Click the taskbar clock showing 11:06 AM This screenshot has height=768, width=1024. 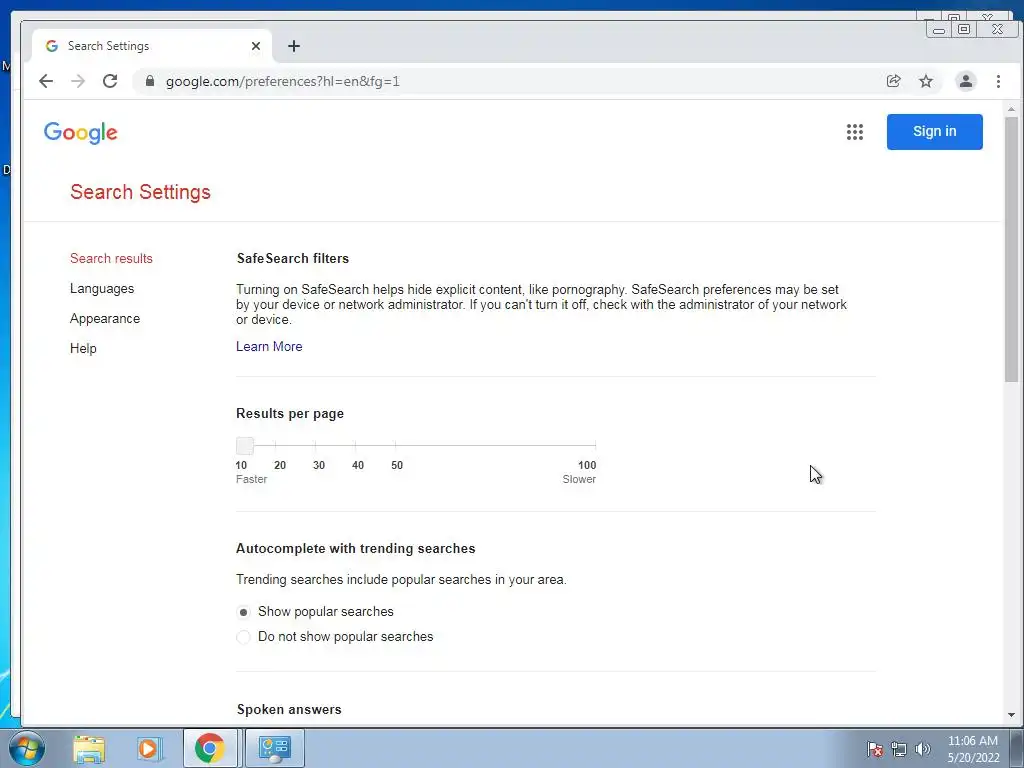pos(972,749)
